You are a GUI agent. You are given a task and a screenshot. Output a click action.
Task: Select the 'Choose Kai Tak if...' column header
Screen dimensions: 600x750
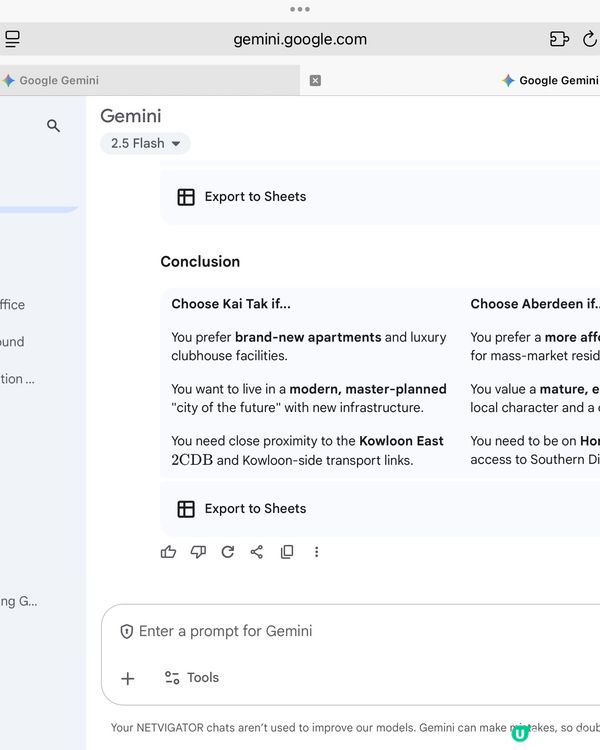pyautogui.click(x=231, y=304)
